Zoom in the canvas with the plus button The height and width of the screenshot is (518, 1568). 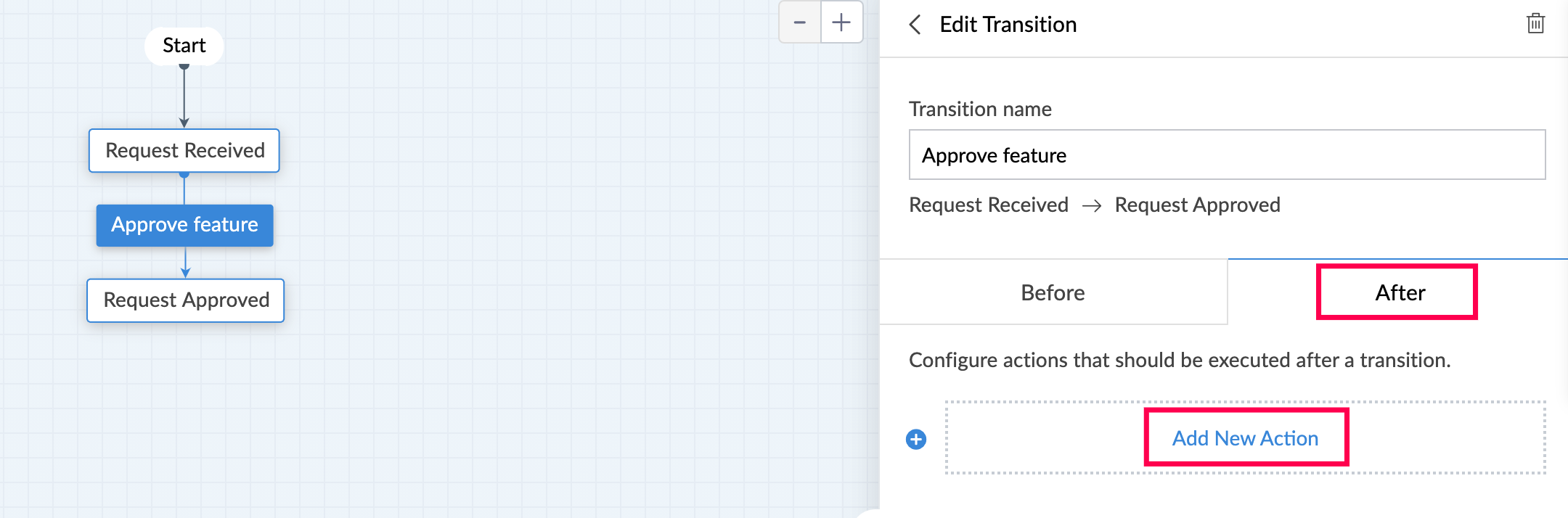[841, 22]
